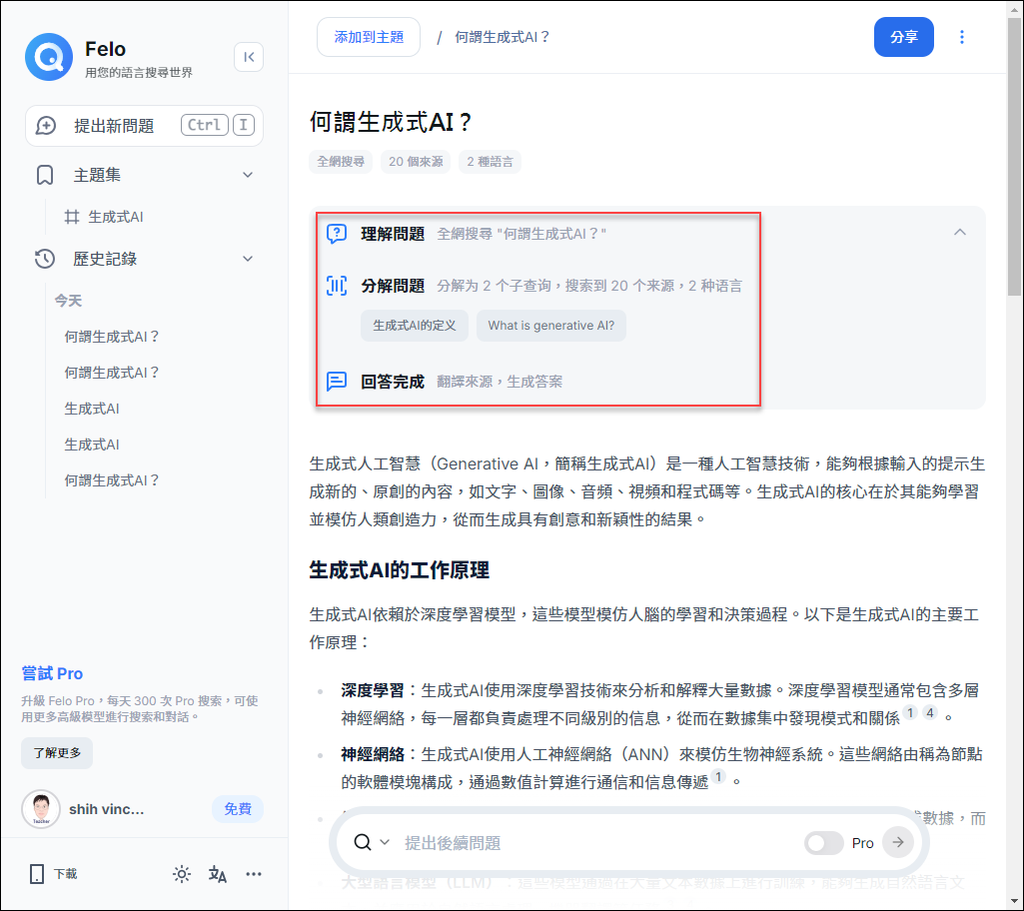Collapse the 歷史記錄 section chevron

click(248, 259)
